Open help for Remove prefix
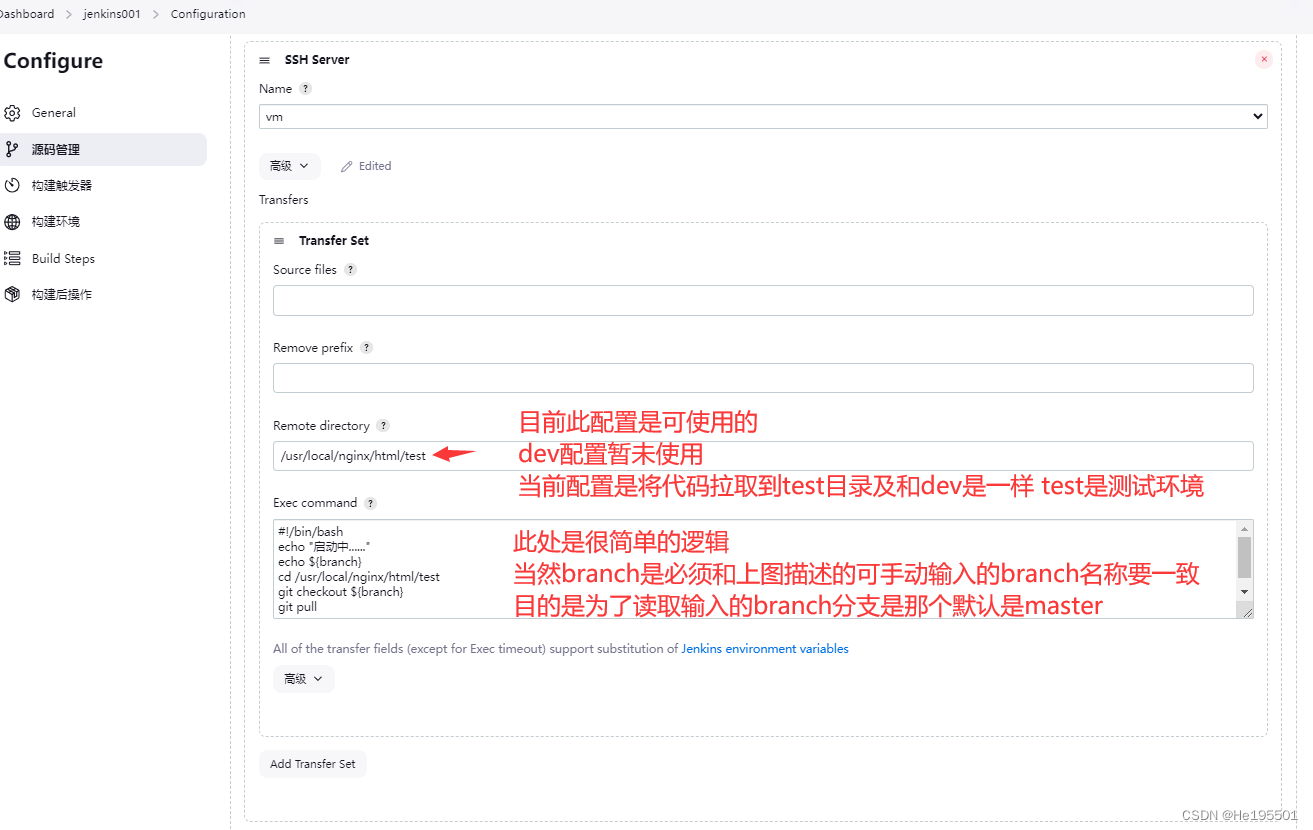The height and width of the screenshot is (830, 1313). [366, 348]
